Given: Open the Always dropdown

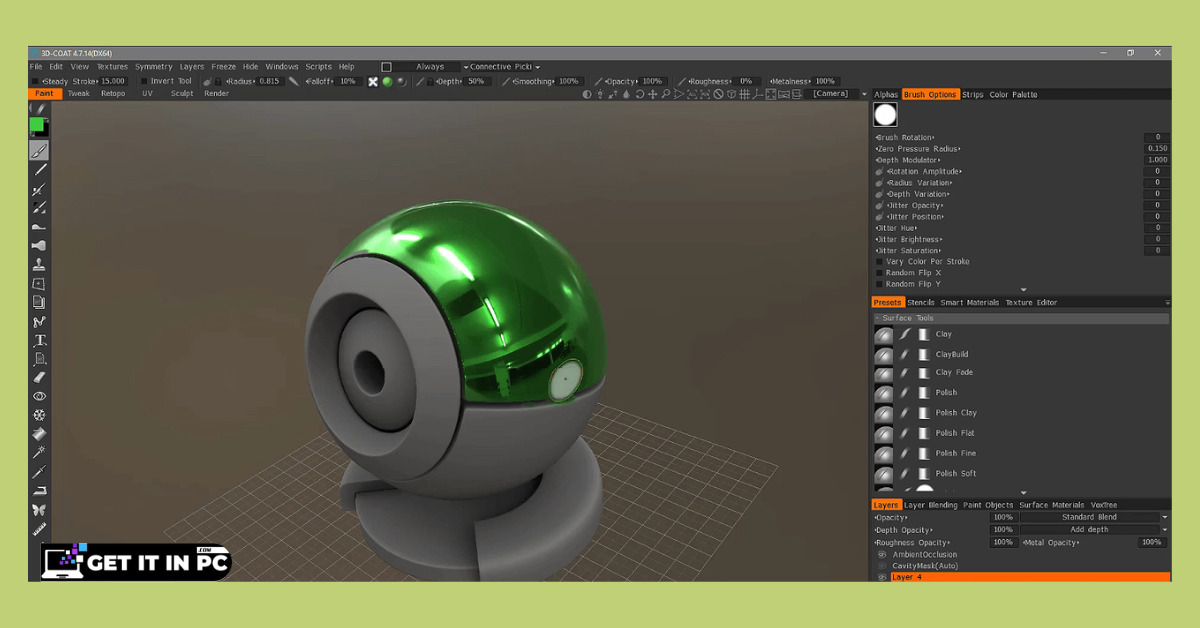Looking at the screenshot, I should pyautogui.click(x=430, y=67).
